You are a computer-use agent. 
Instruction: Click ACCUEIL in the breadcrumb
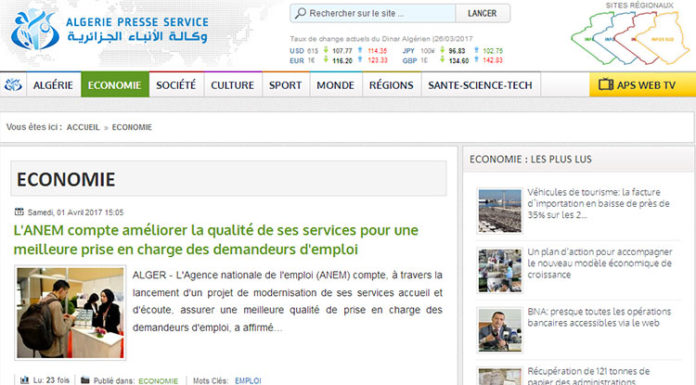[83, 127]
